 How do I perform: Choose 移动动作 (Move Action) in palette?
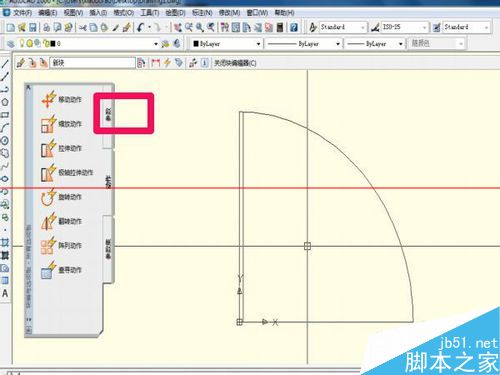(62, 99)
